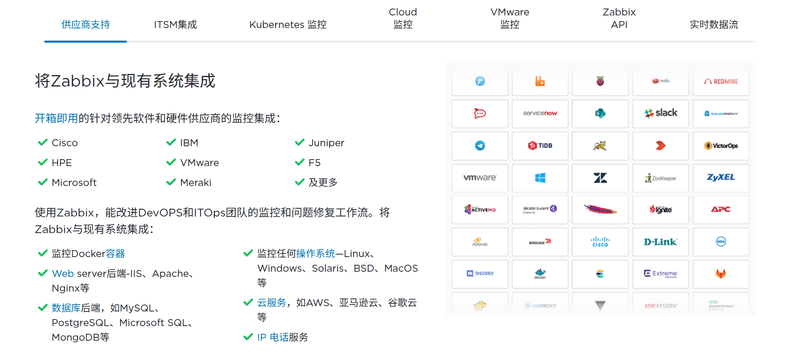Open the Redis integration tile
This screenshot has width=800, height=361.
660,82
